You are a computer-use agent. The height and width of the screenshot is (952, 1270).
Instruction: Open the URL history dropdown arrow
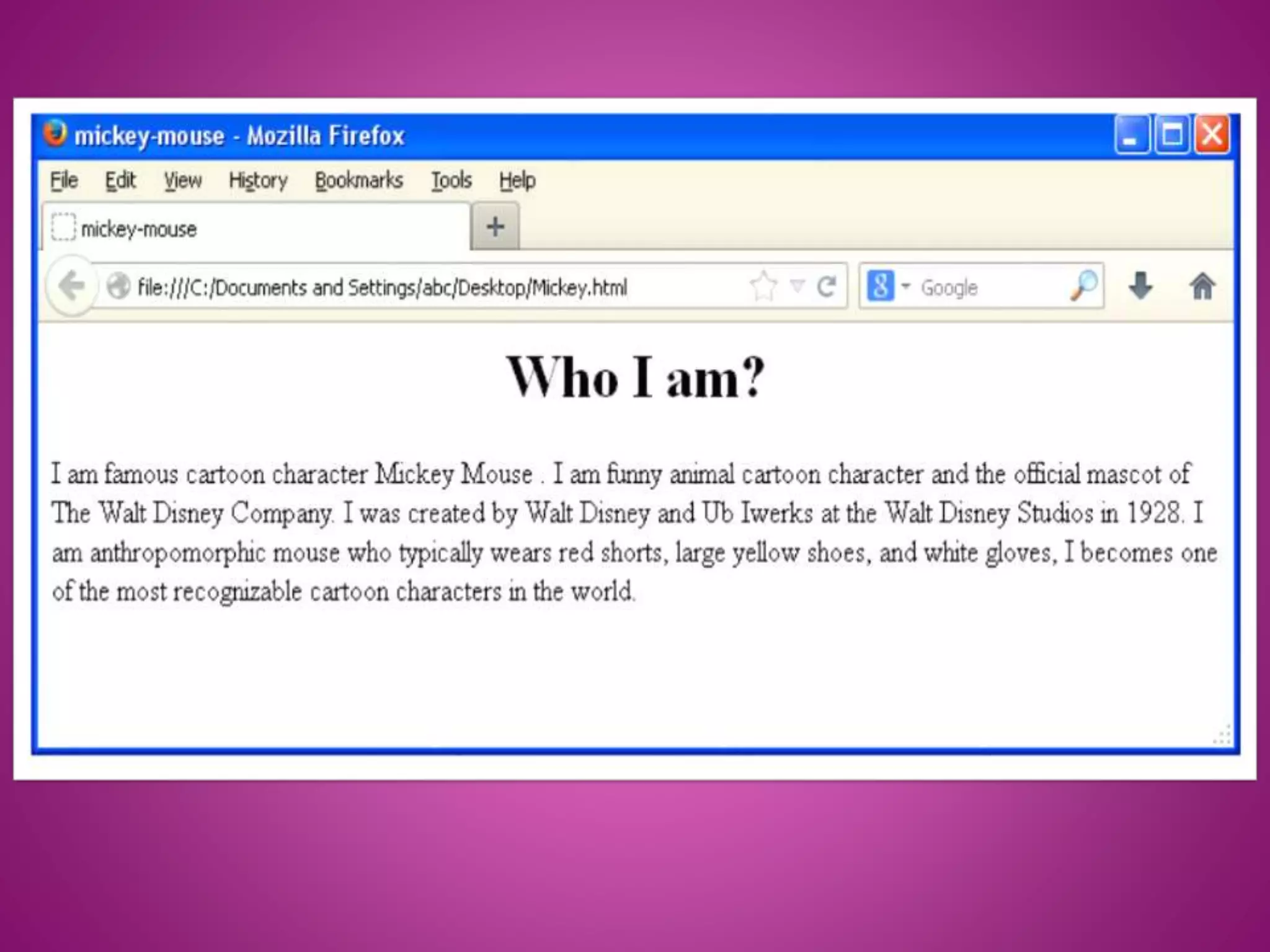click(x=797, y=286)
